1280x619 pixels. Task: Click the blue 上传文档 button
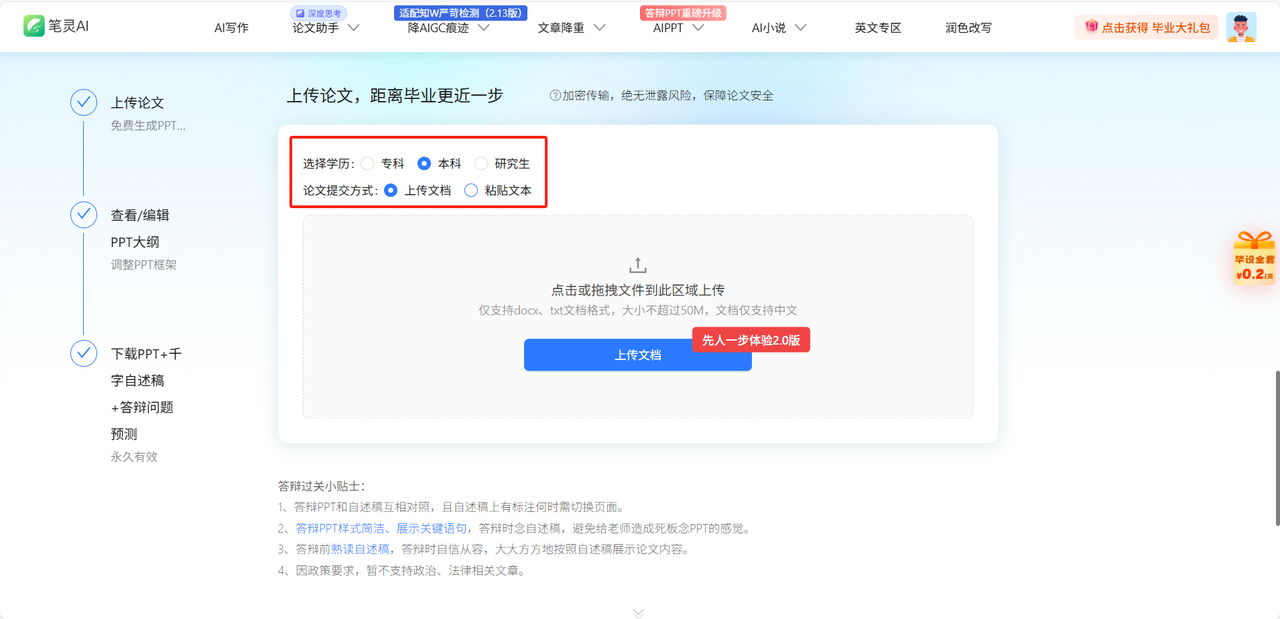tap(638, 355)
